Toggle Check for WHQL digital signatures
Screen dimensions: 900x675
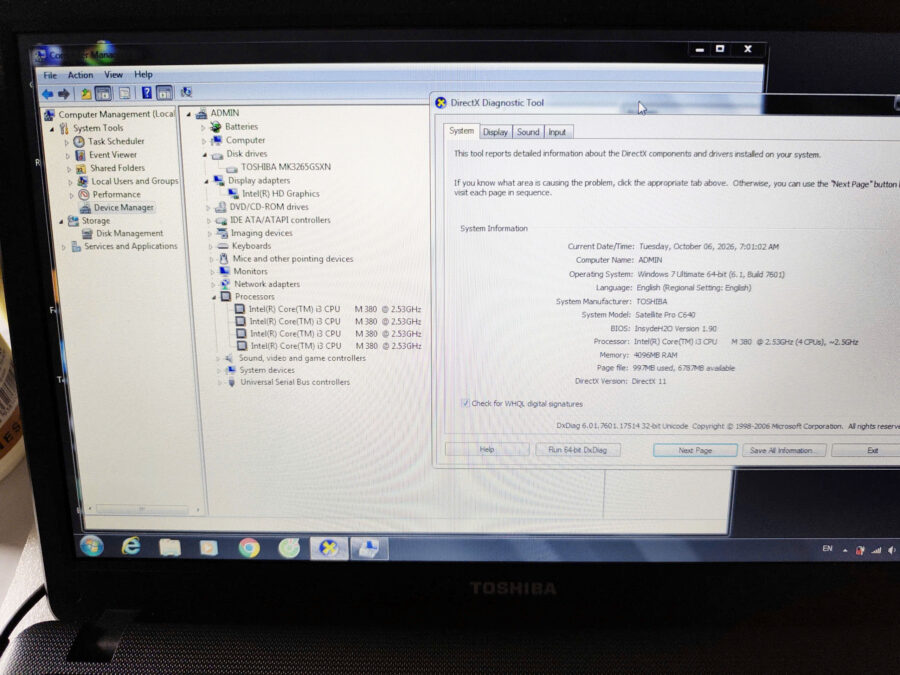(465, 403)
